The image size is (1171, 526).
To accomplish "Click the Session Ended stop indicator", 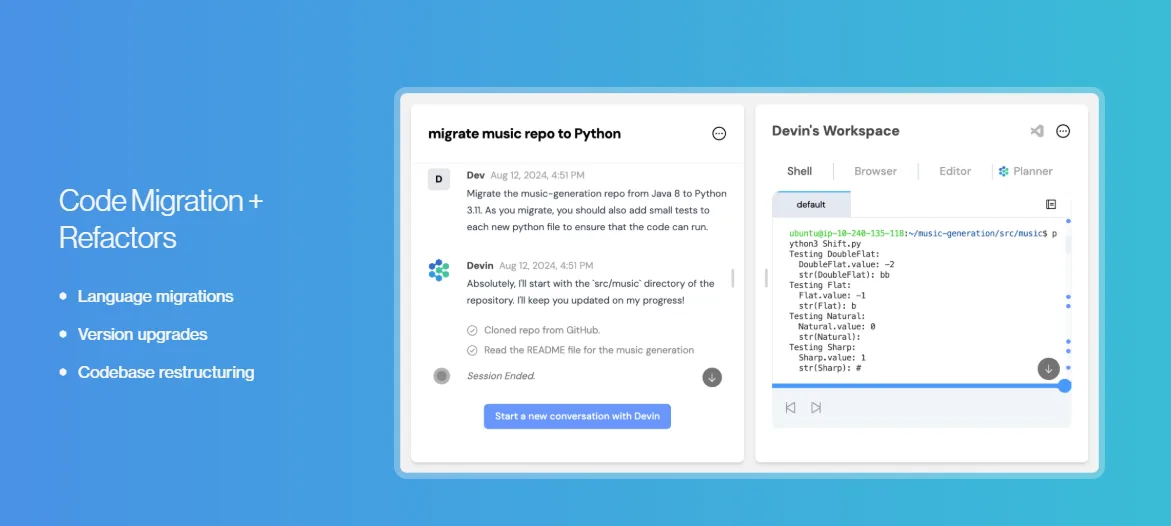I will point(441,376).
